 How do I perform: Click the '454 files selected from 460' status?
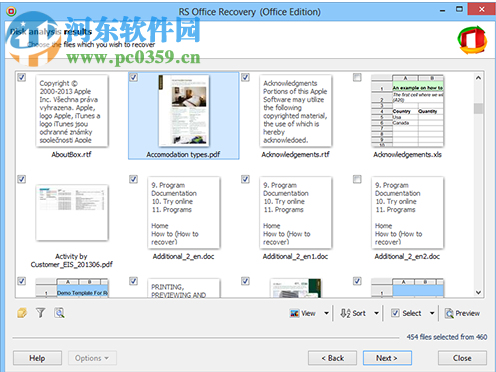447,337
